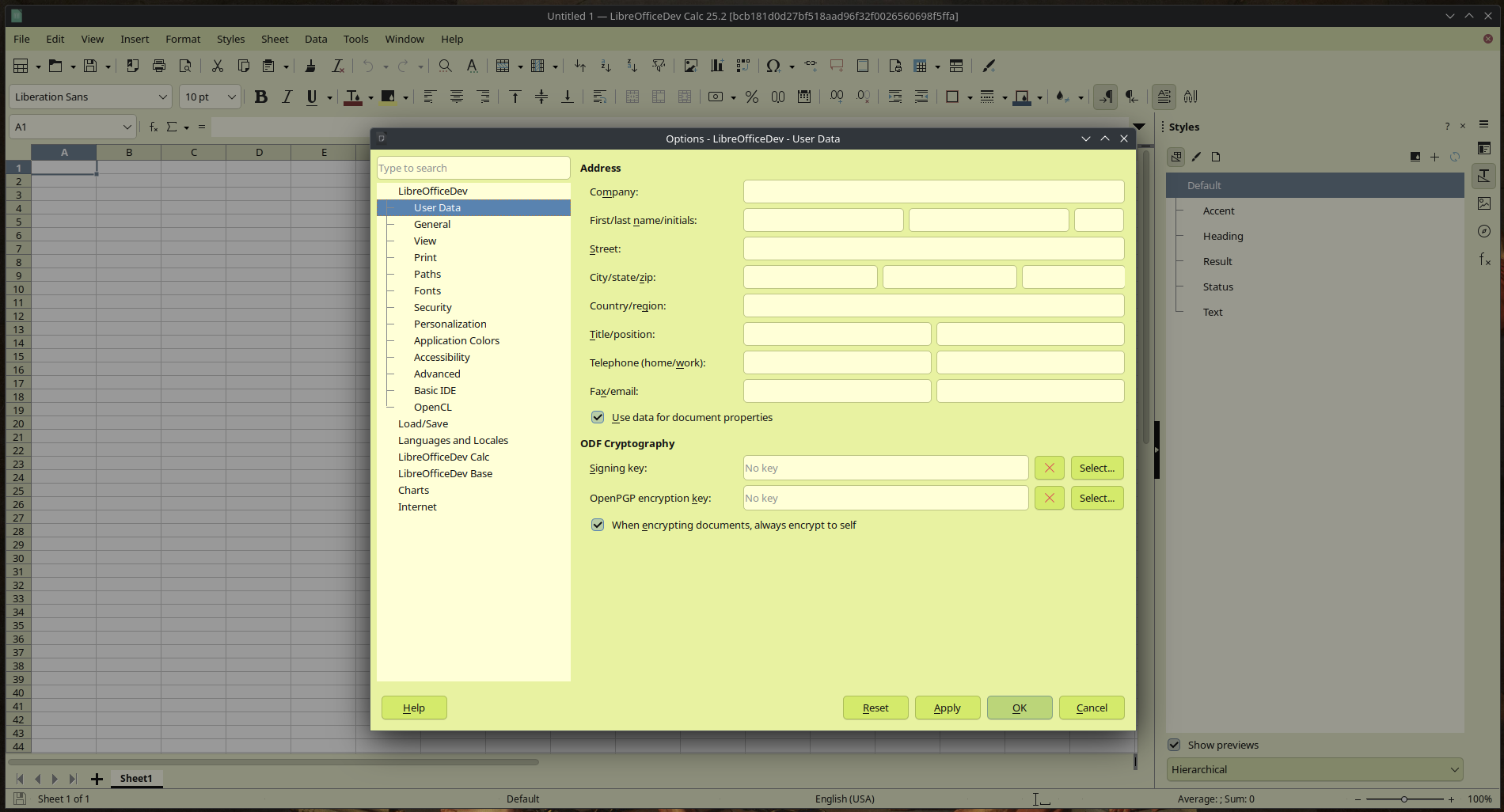This screenshot has width=1504, height=812.
Task: Toggle Freeze Rows and Columns icon
Action: [x=920, y=66]
